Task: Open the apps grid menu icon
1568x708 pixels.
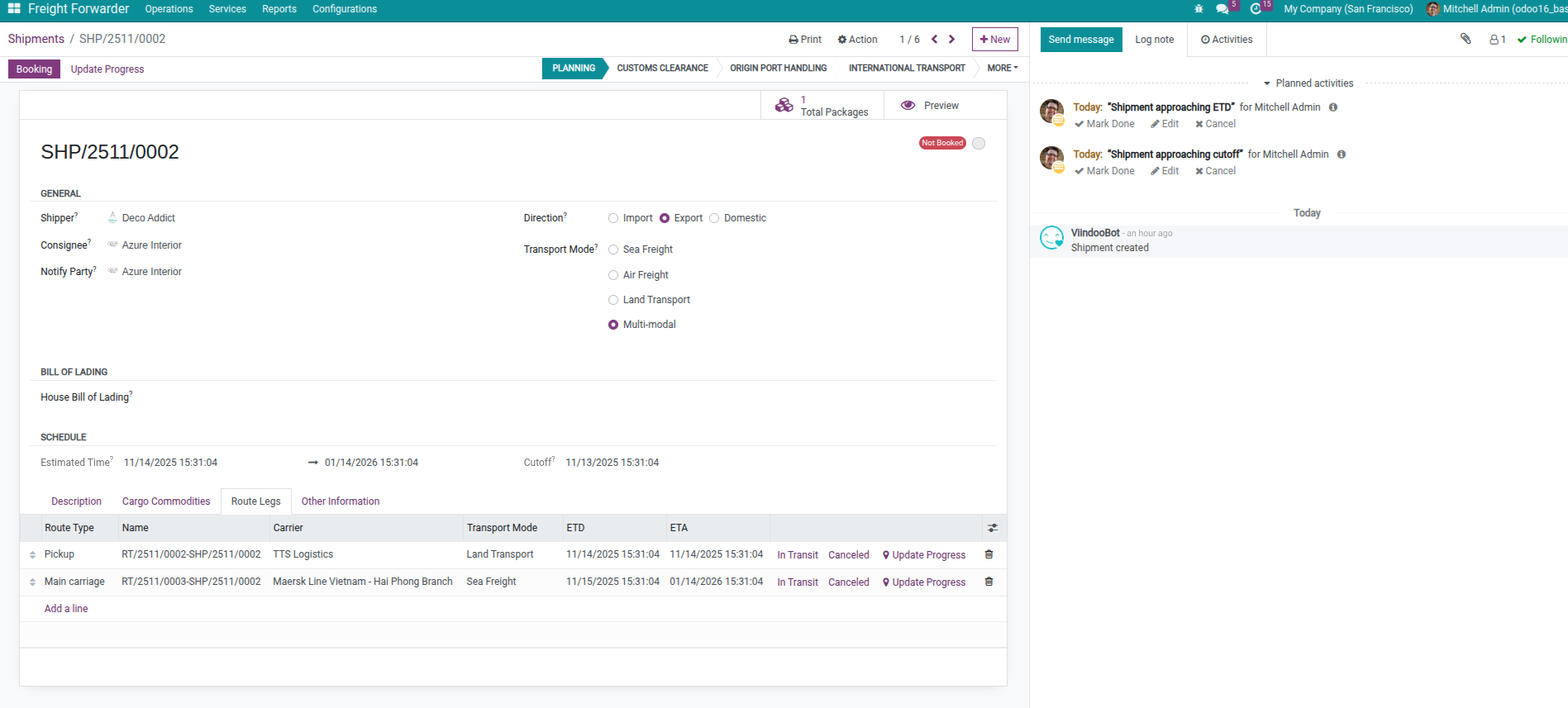Action: click(x=14, y=9)
